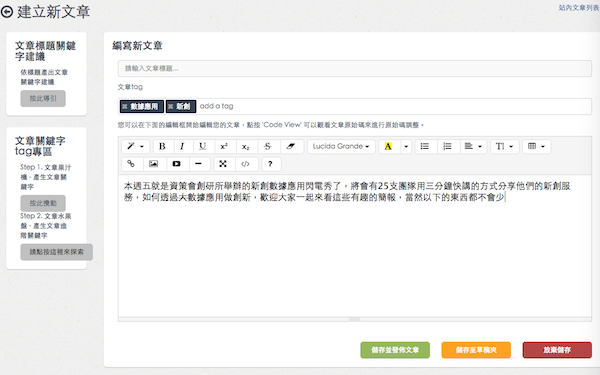
Task: Go back using the circled arrow icon
Action: [x=7, y=12]
